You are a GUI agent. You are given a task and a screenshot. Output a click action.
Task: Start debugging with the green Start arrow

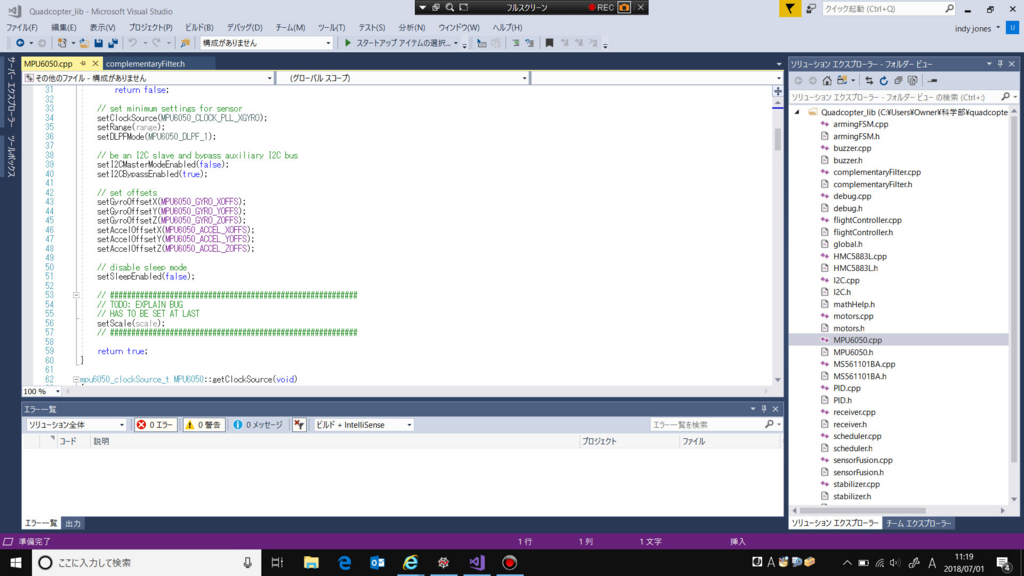click(348, 42)
